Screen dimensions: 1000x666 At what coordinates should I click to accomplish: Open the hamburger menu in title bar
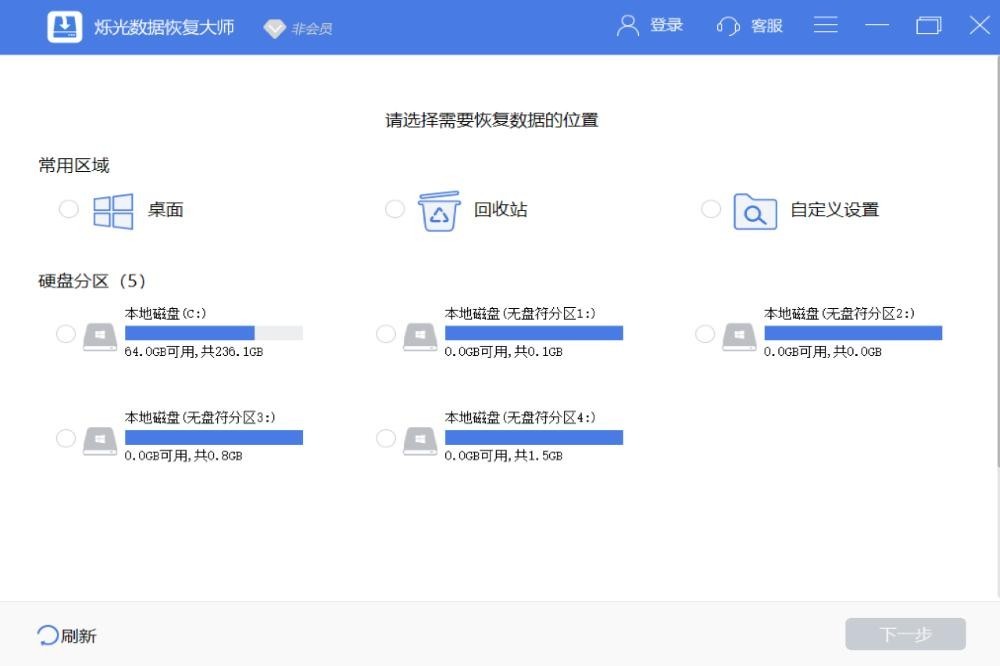click(825, 26)
